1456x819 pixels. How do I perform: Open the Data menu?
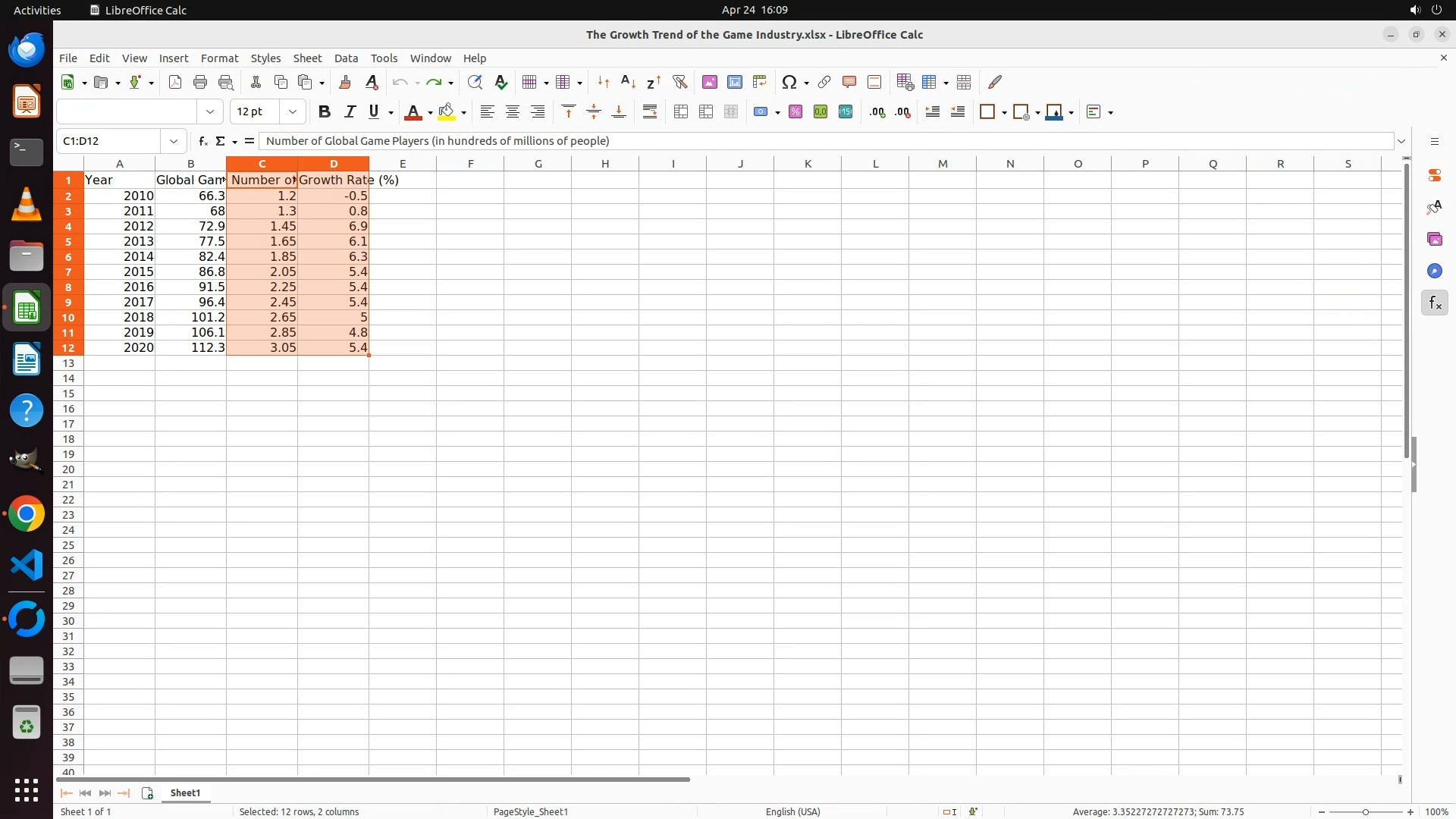(x=346, y=58)
